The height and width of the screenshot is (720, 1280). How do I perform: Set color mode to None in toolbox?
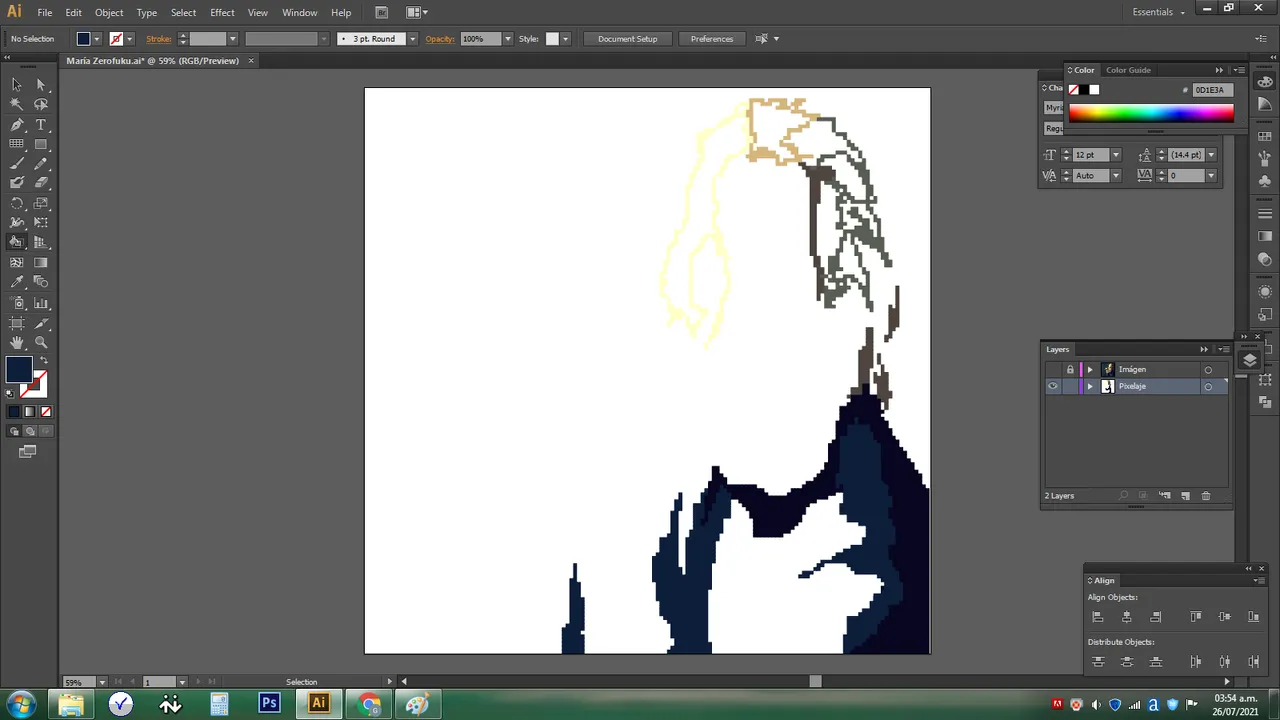click(x=46, y=411)
